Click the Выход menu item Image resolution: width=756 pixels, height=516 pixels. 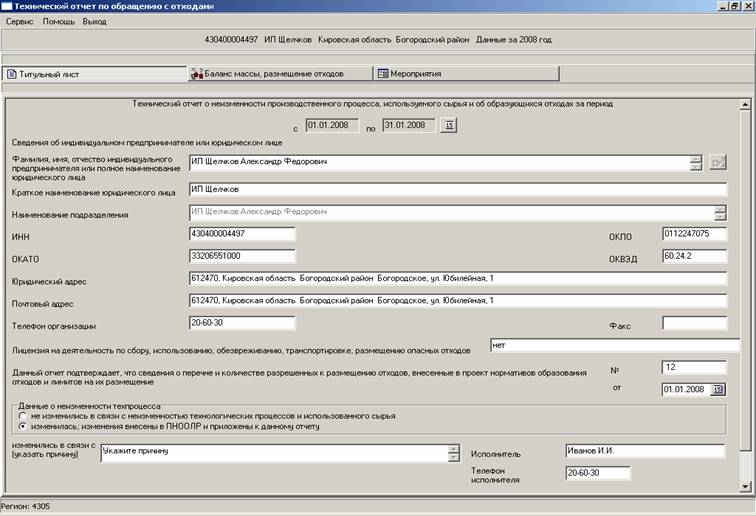pos(95,21)
